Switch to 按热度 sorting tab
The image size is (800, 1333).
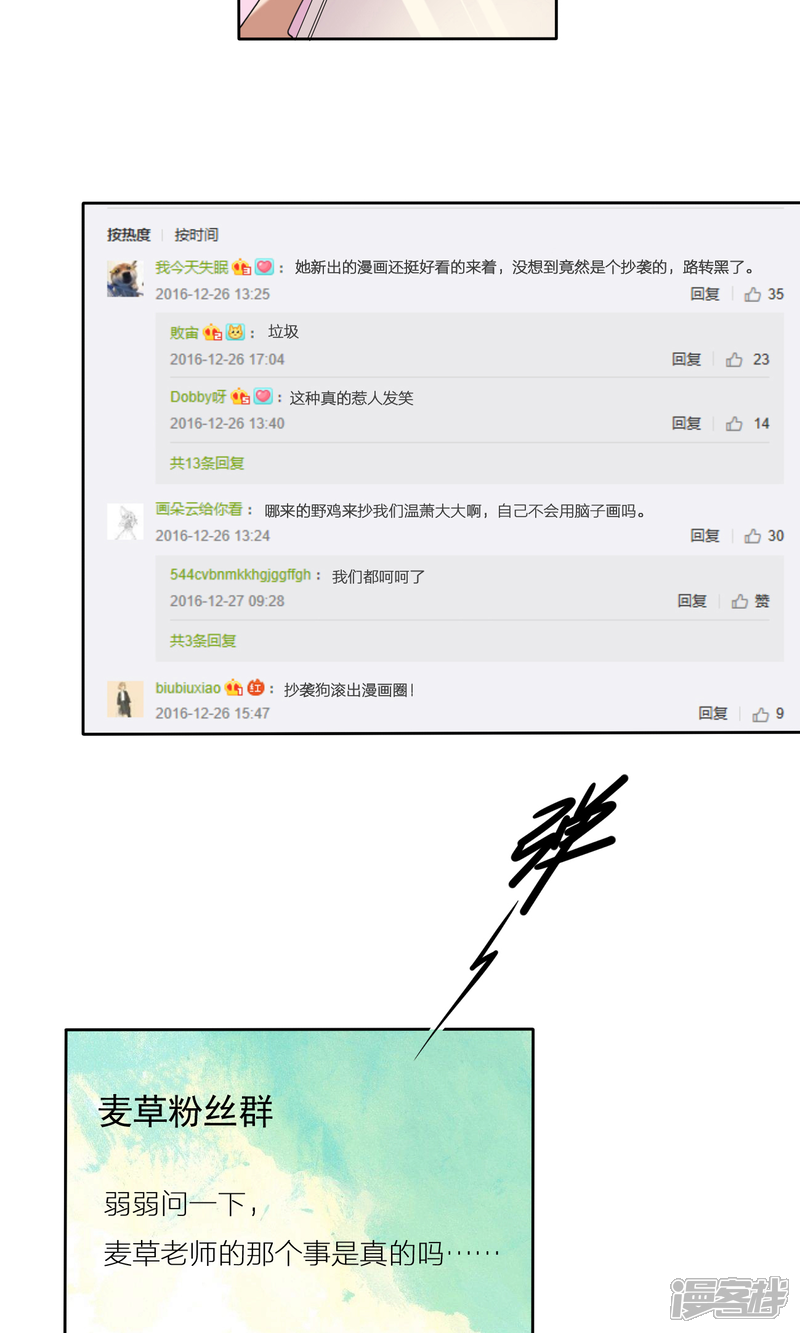(x=129, y=235)
